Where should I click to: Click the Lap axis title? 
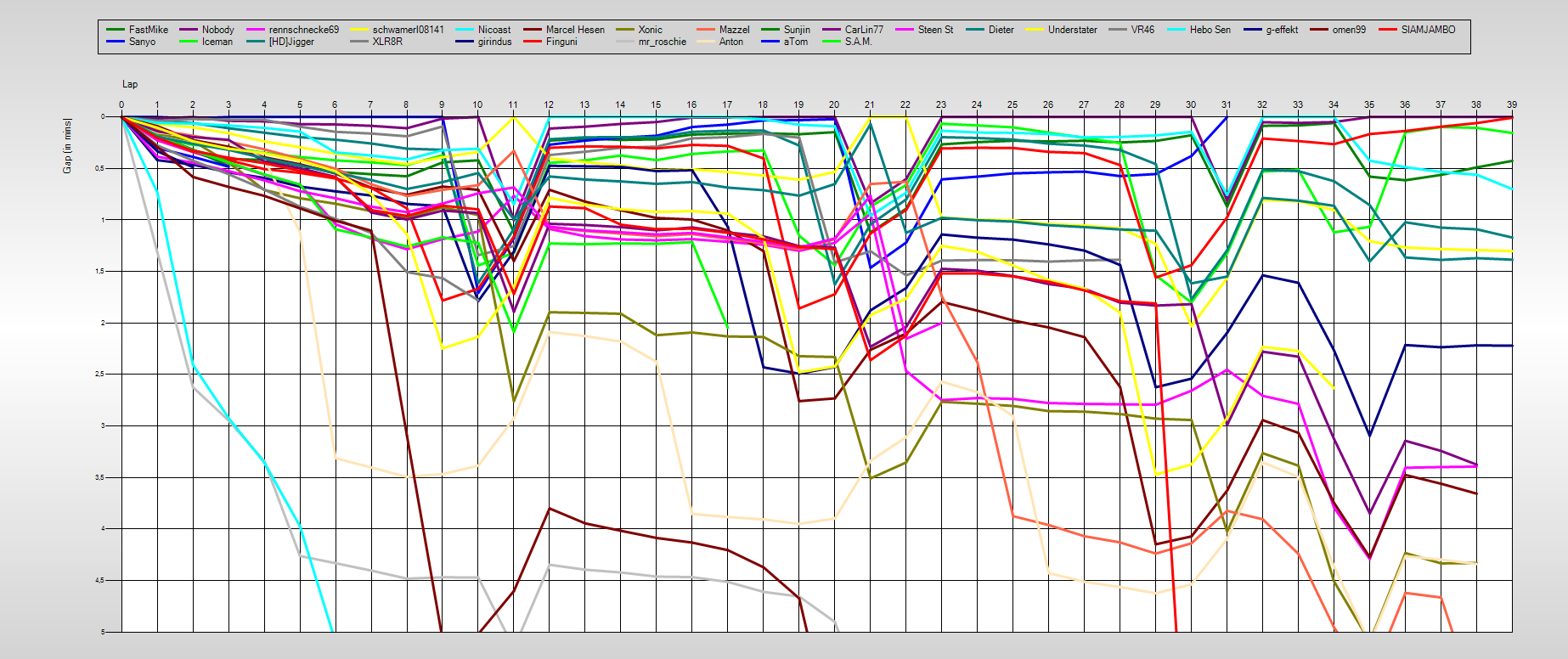tap(130, 84)
